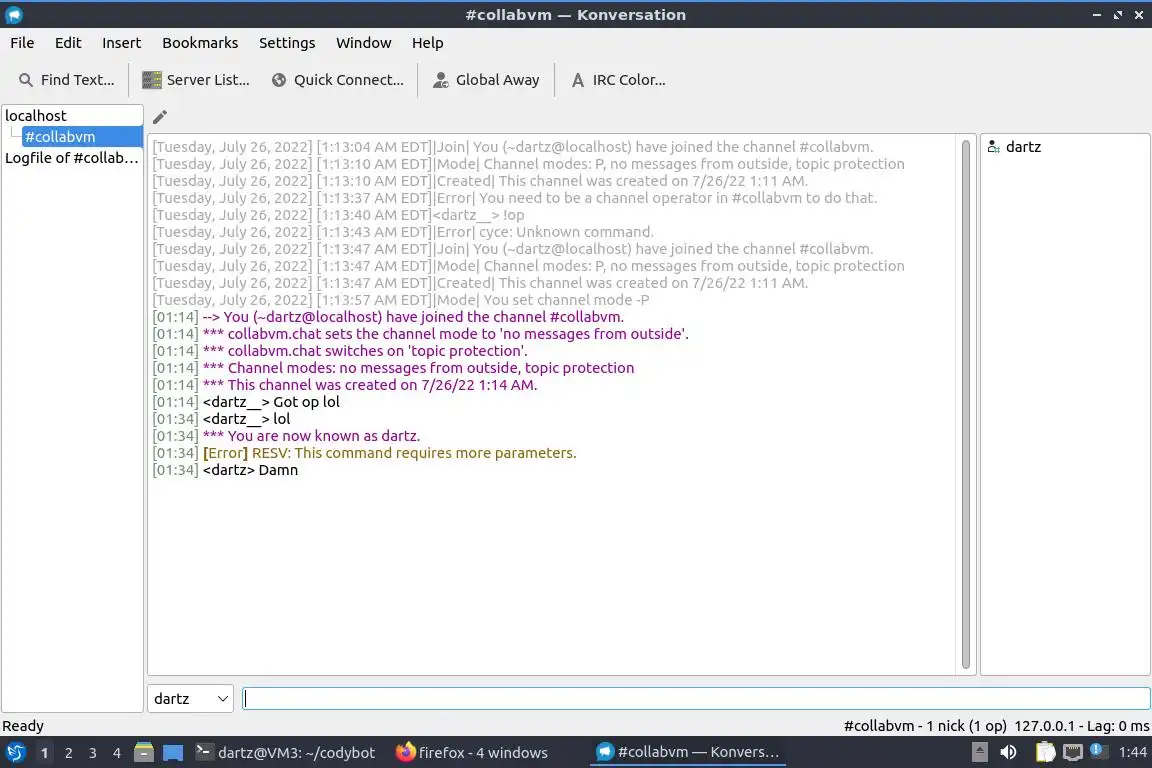Open the Help menu
The width and height of the screenshot is (1152, 768).
[428, 43]
